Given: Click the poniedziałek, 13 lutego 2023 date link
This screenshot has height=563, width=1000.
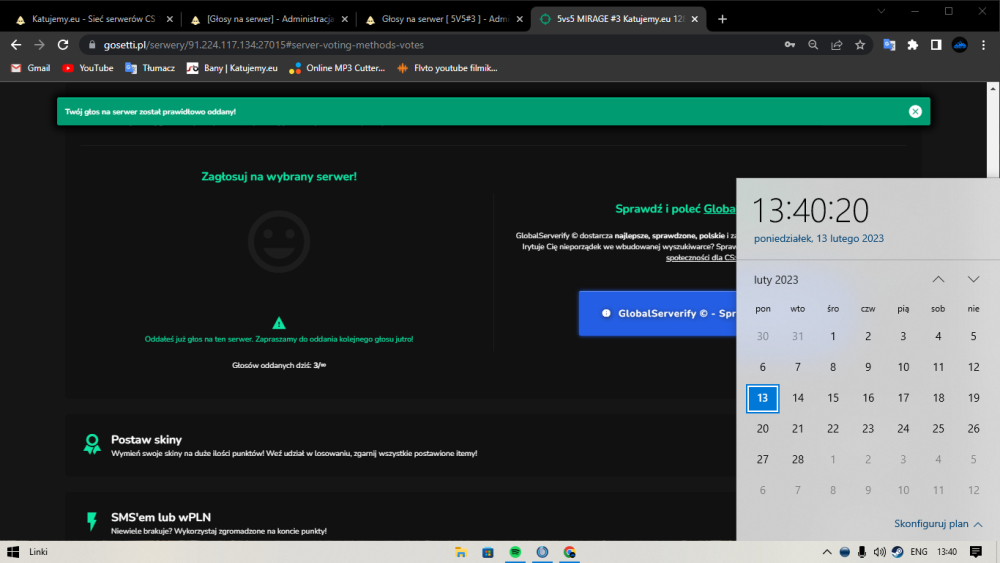Looking at the screenshot, I should click(819, 238).
